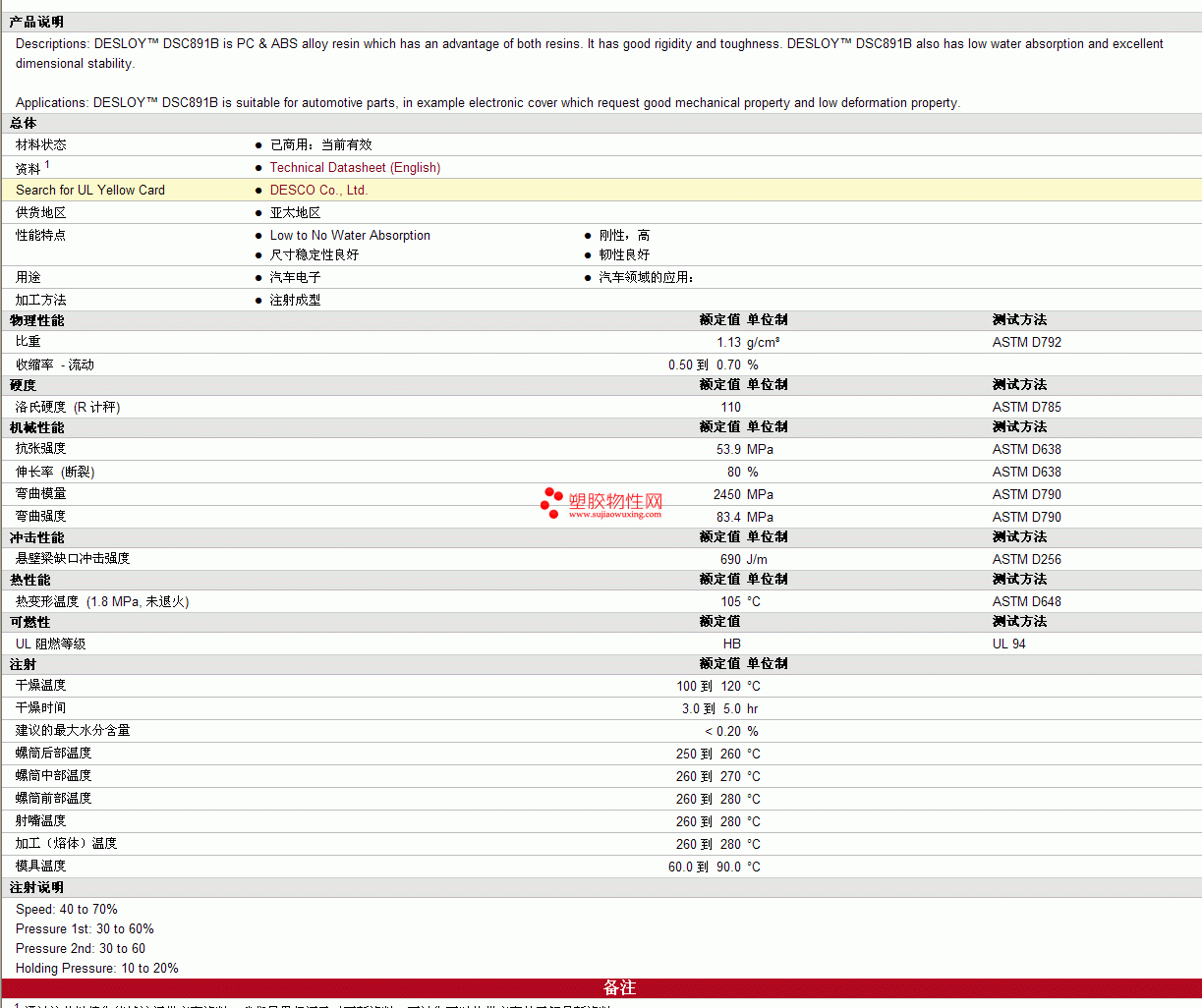Click the 射嘴温度 row label
This screenshot has height=1008, width=1202.
coord(41,821)
